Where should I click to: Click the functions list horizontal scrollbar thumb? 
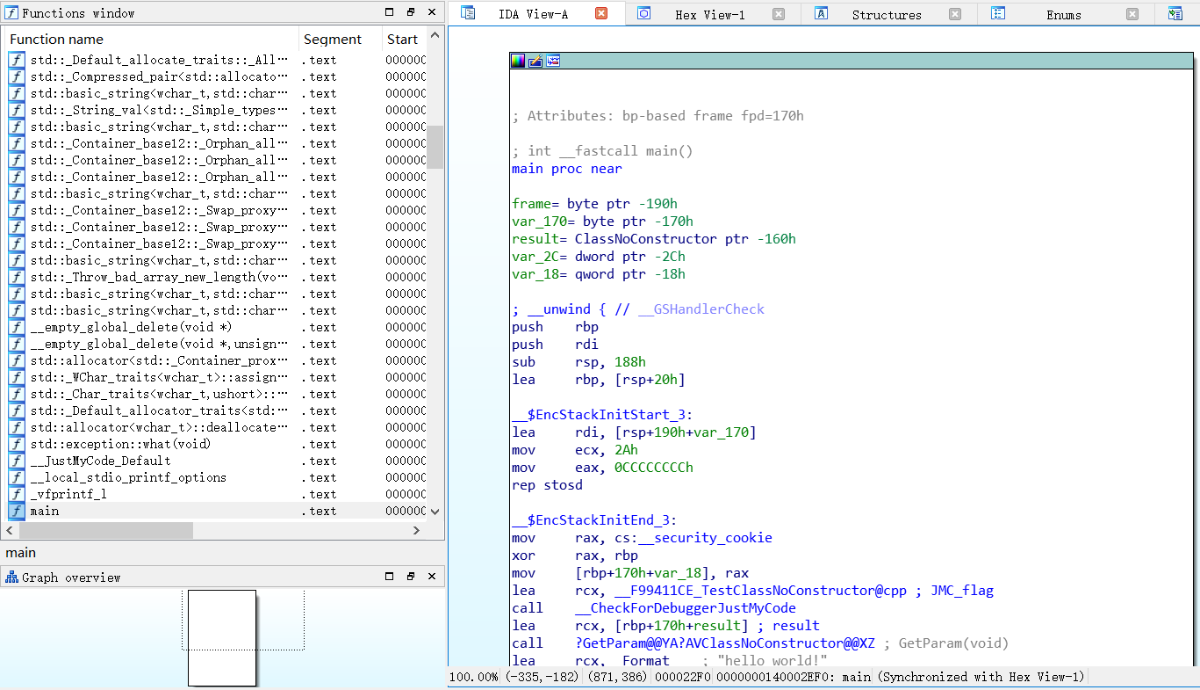point(104,530)
